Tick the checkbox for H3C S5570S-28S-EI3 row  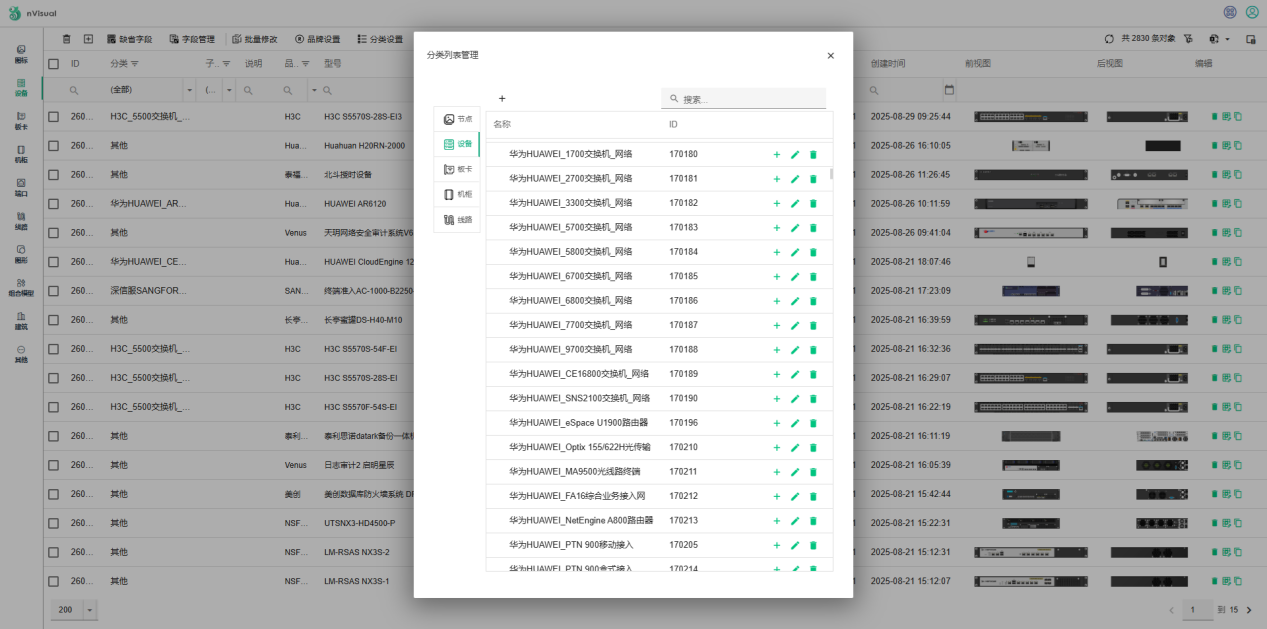click(54, 117)
